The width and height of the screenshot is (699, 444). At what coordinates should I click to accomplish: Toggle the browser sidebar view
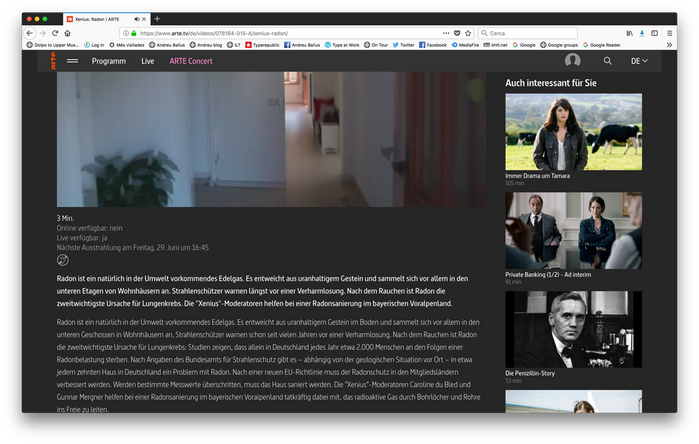654,33
